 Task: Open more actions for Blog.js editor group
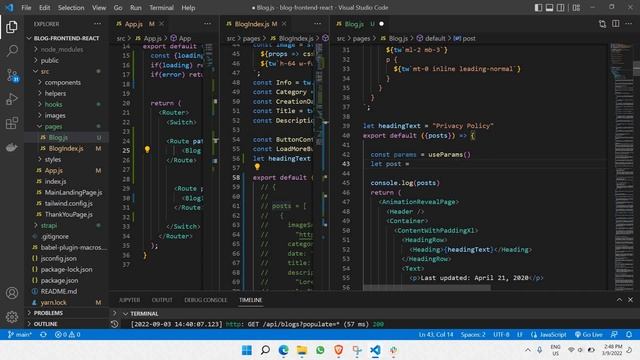click(x=629, y=24)
